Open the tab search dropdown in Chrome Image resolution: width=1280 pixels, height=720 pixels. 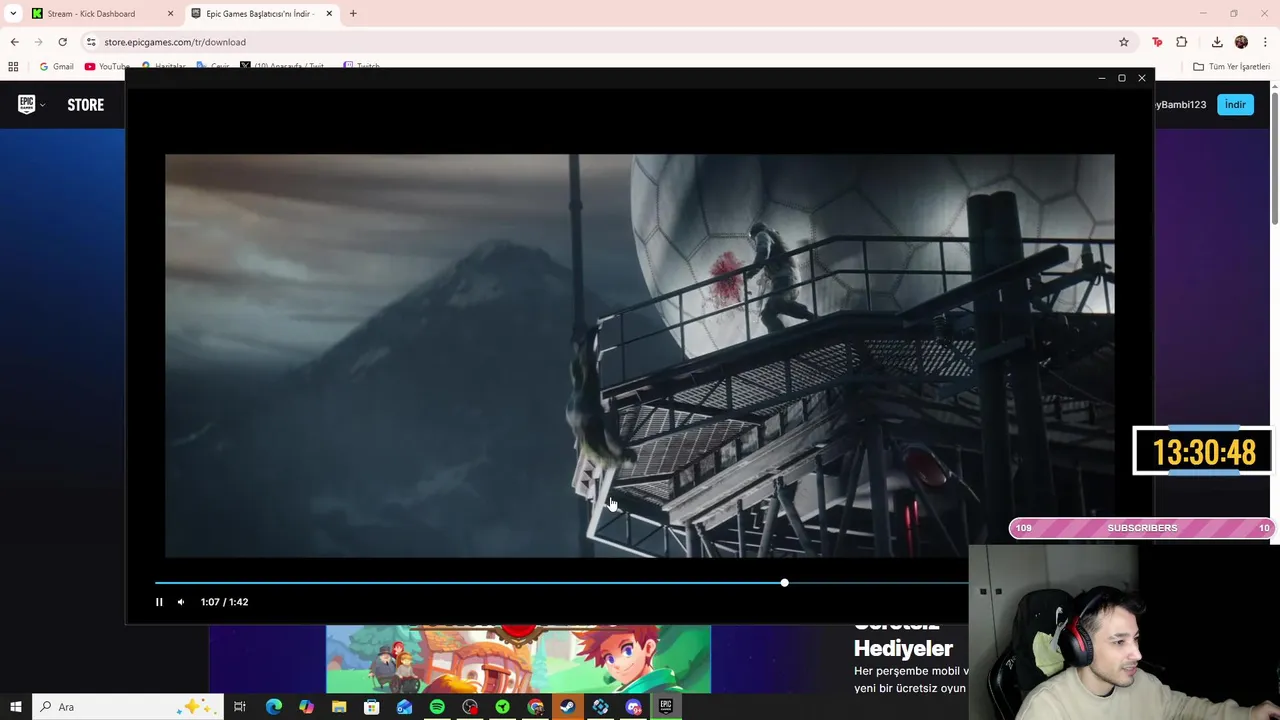tap(13, 14)
